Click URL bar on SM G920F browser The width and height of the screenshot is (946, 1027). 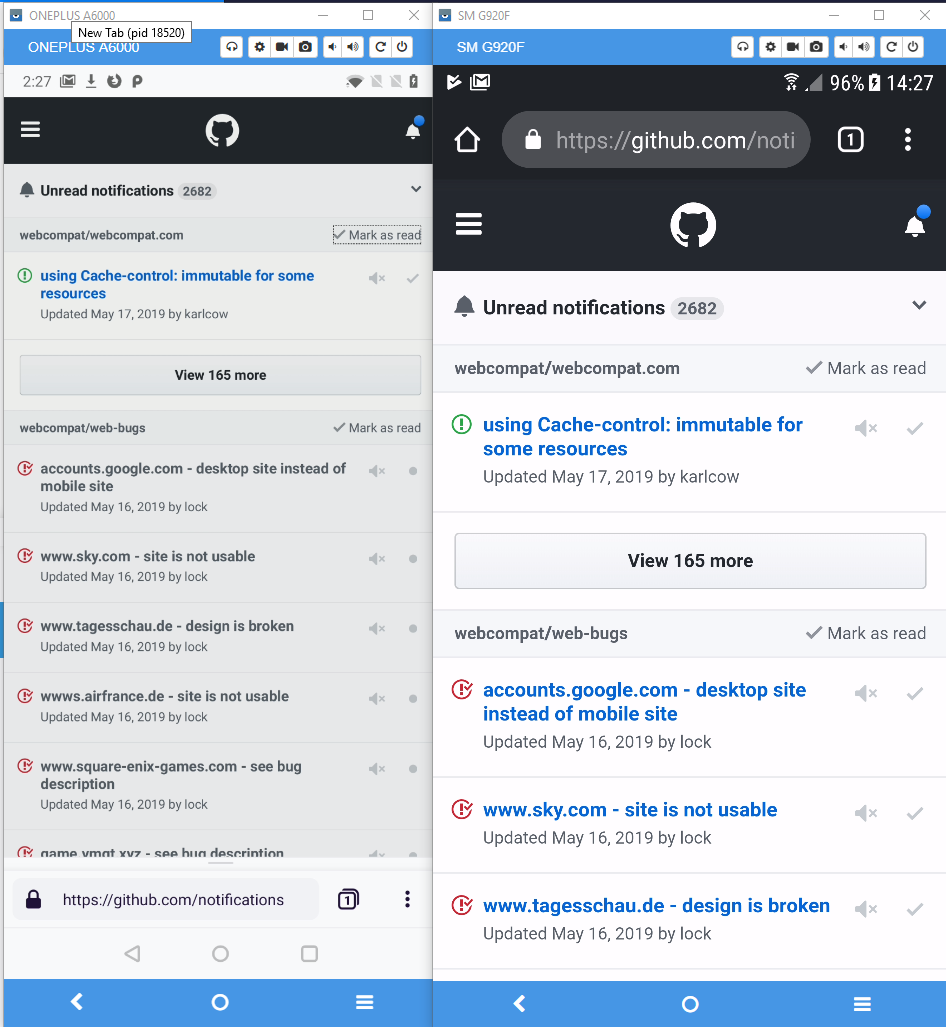[656, 140]
